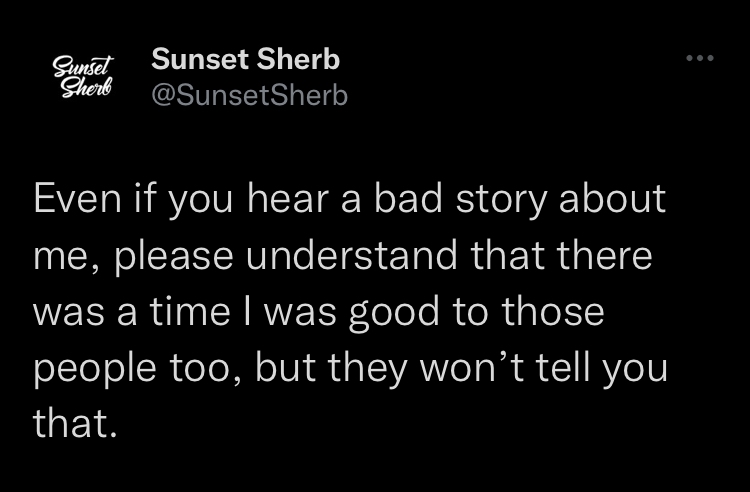The image size is (750, 492).
Task: Click the line 'me, please understand that there'
Action: (342, 256)
